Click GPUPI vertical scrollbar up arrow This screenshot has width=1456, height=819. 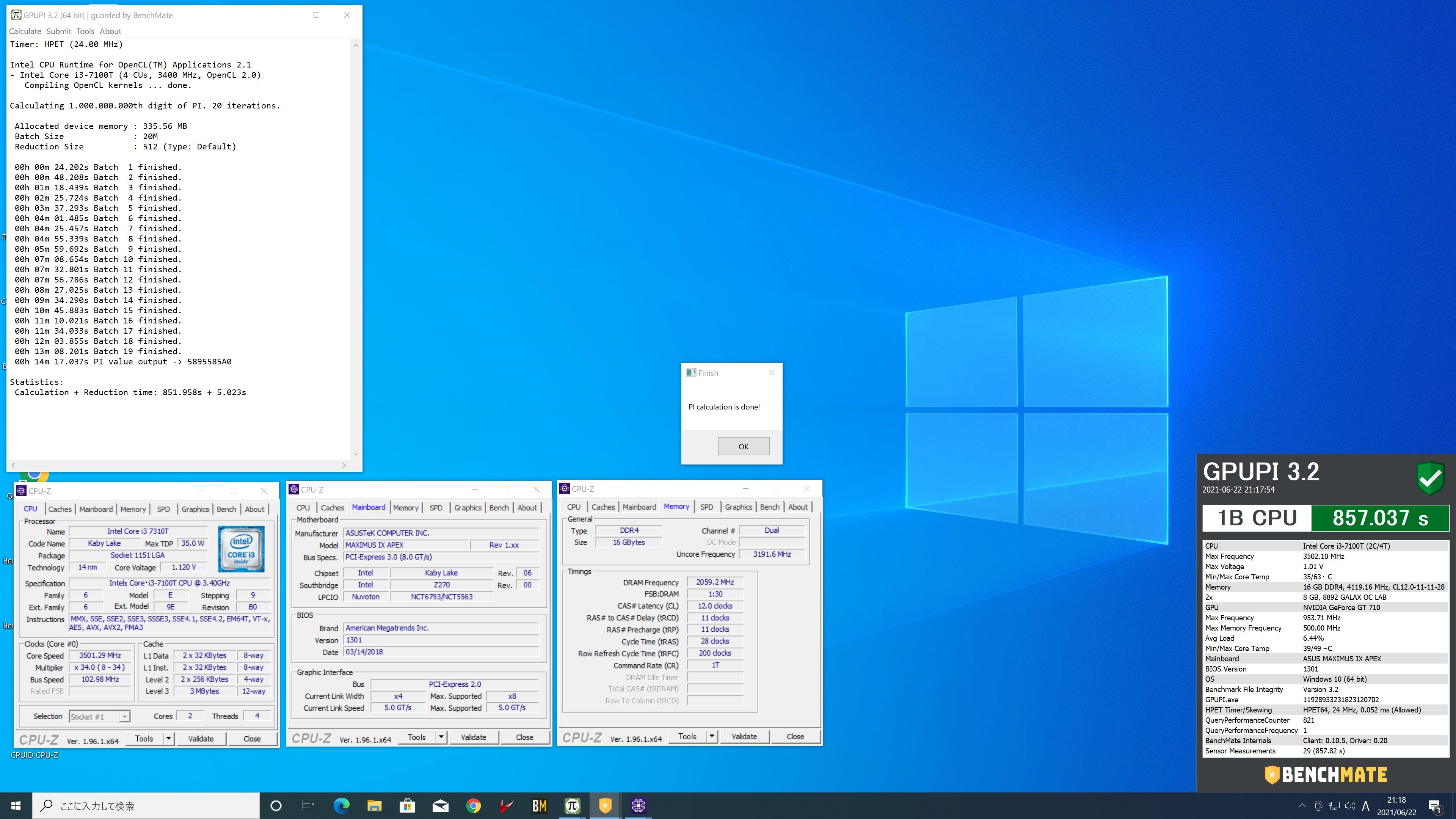tap(356, 45)
